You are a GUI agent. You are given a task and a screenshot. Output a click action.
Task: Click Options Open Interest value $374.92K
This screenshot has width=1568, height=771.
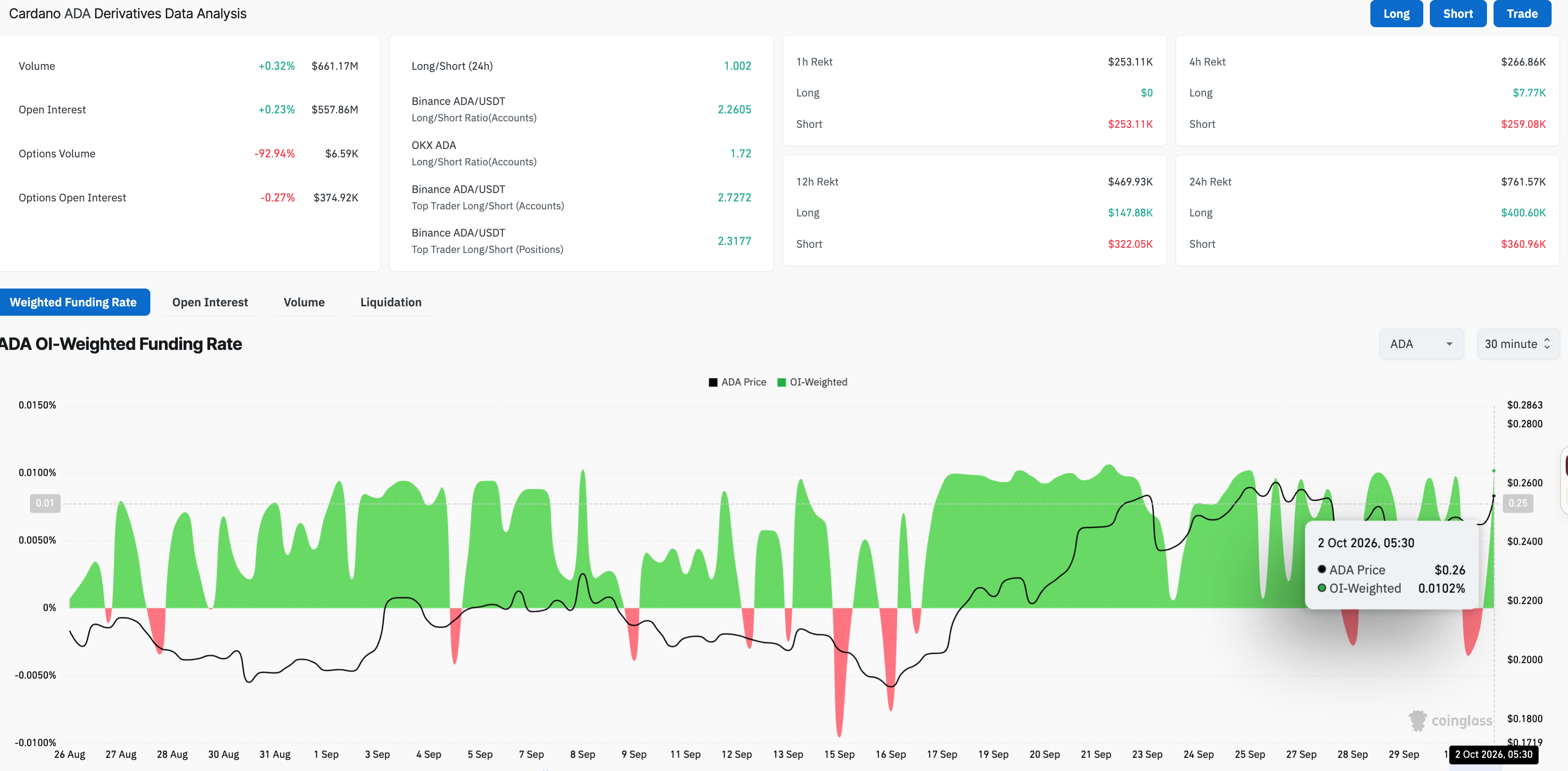(336, 197)
